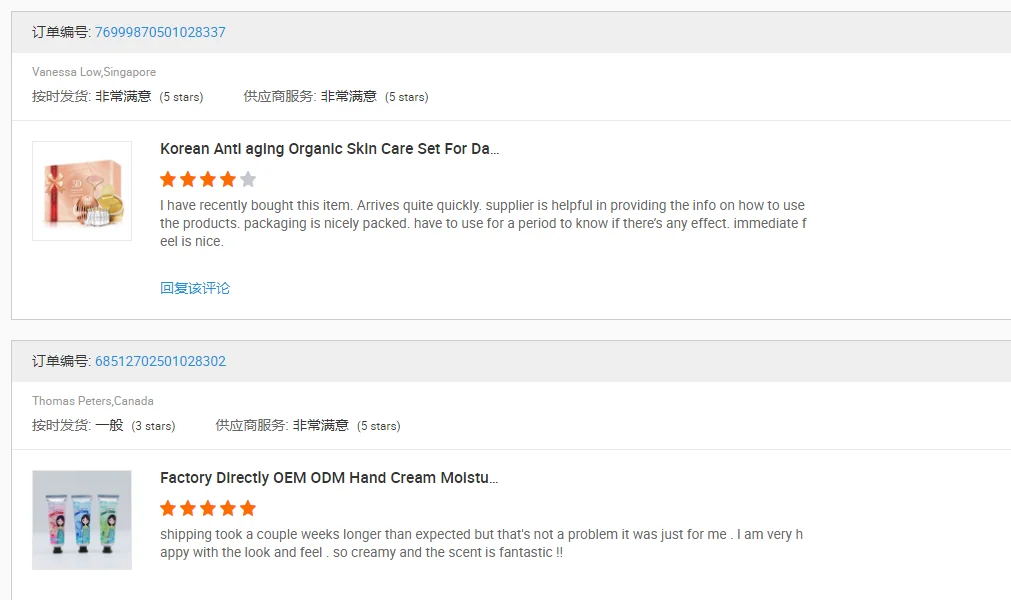Click the gray empty star on Korean skin care review
The width and height of the screenshot is (1011, 600).
pyautogui.click(x=248, y=180)
